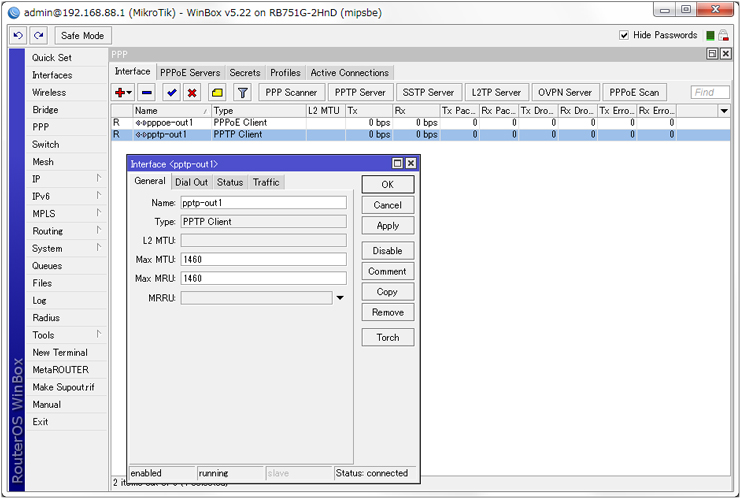This screenshot has width=740, height=498.
Task: Click the undo arrow icon
Action: (x=18, y=35)
